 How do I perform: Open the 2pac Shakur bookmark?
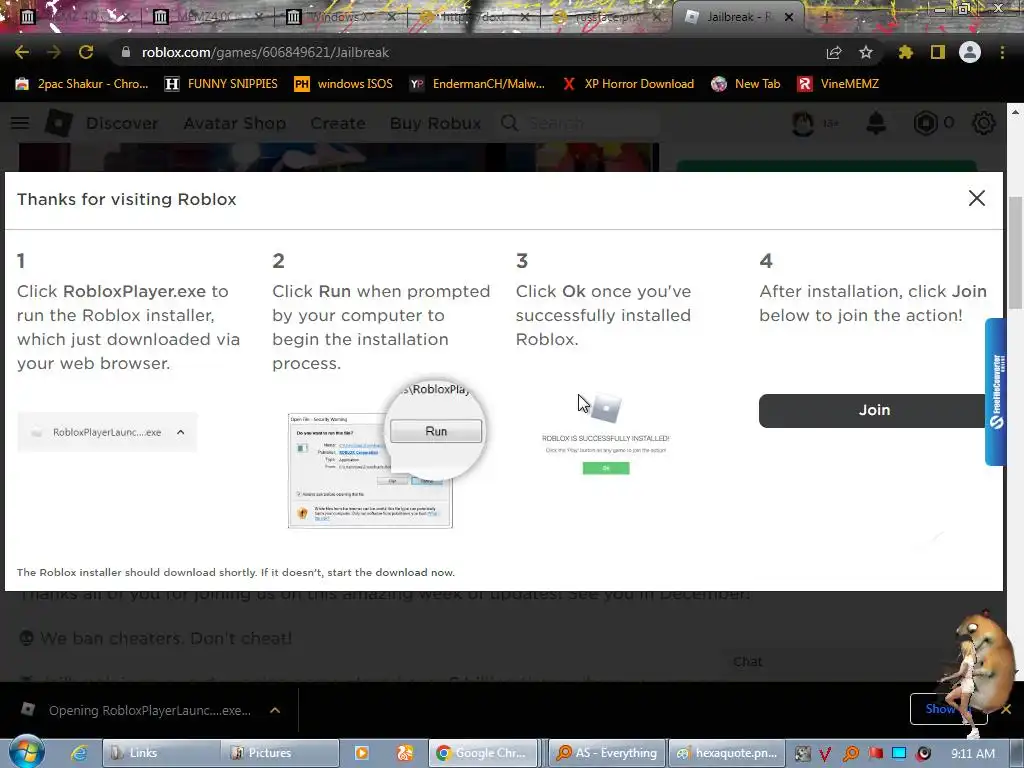coord(82,84)
